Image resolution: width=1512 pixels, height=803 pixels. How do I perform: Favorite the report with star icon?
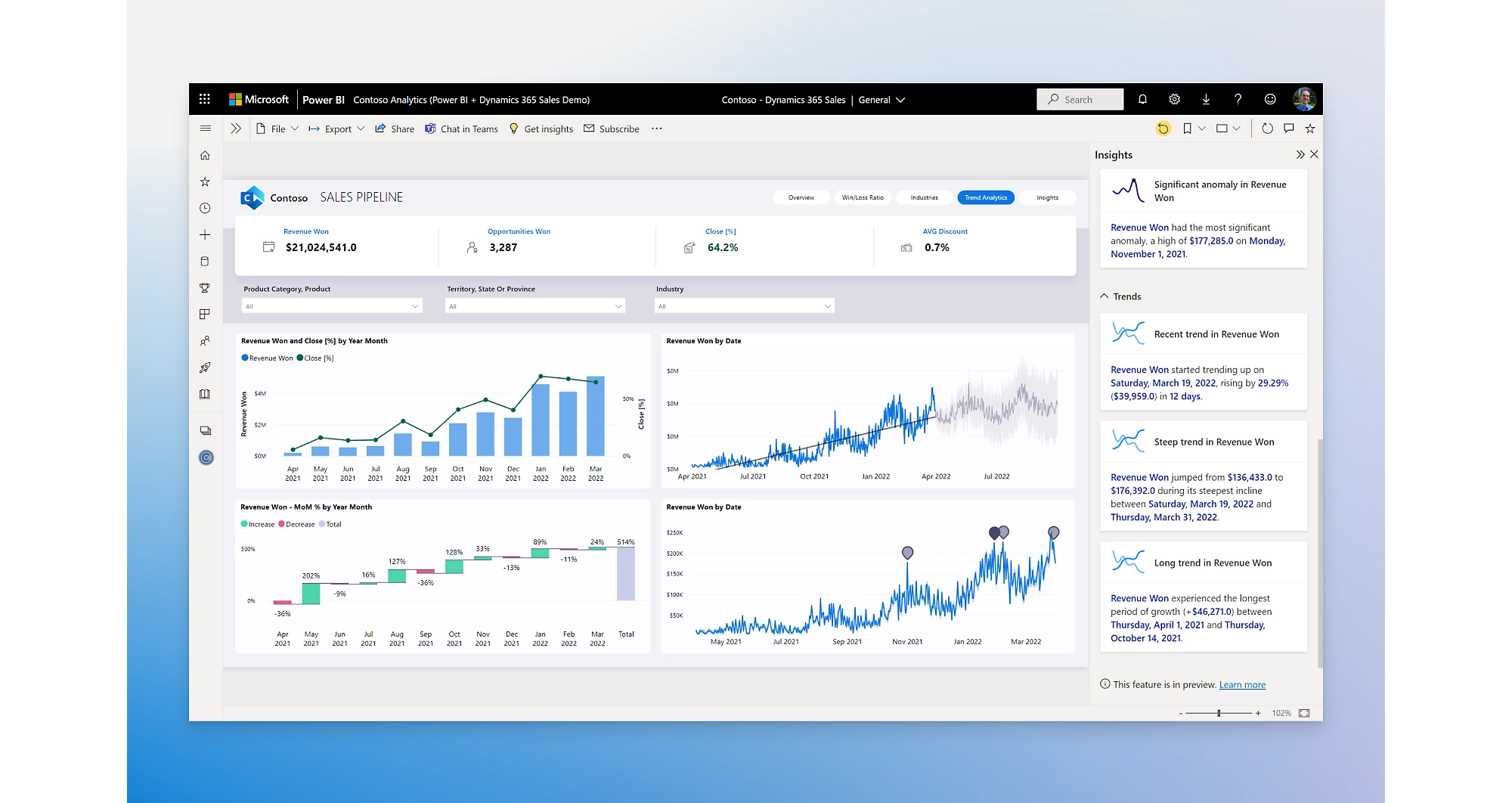tap(1310, 129)
